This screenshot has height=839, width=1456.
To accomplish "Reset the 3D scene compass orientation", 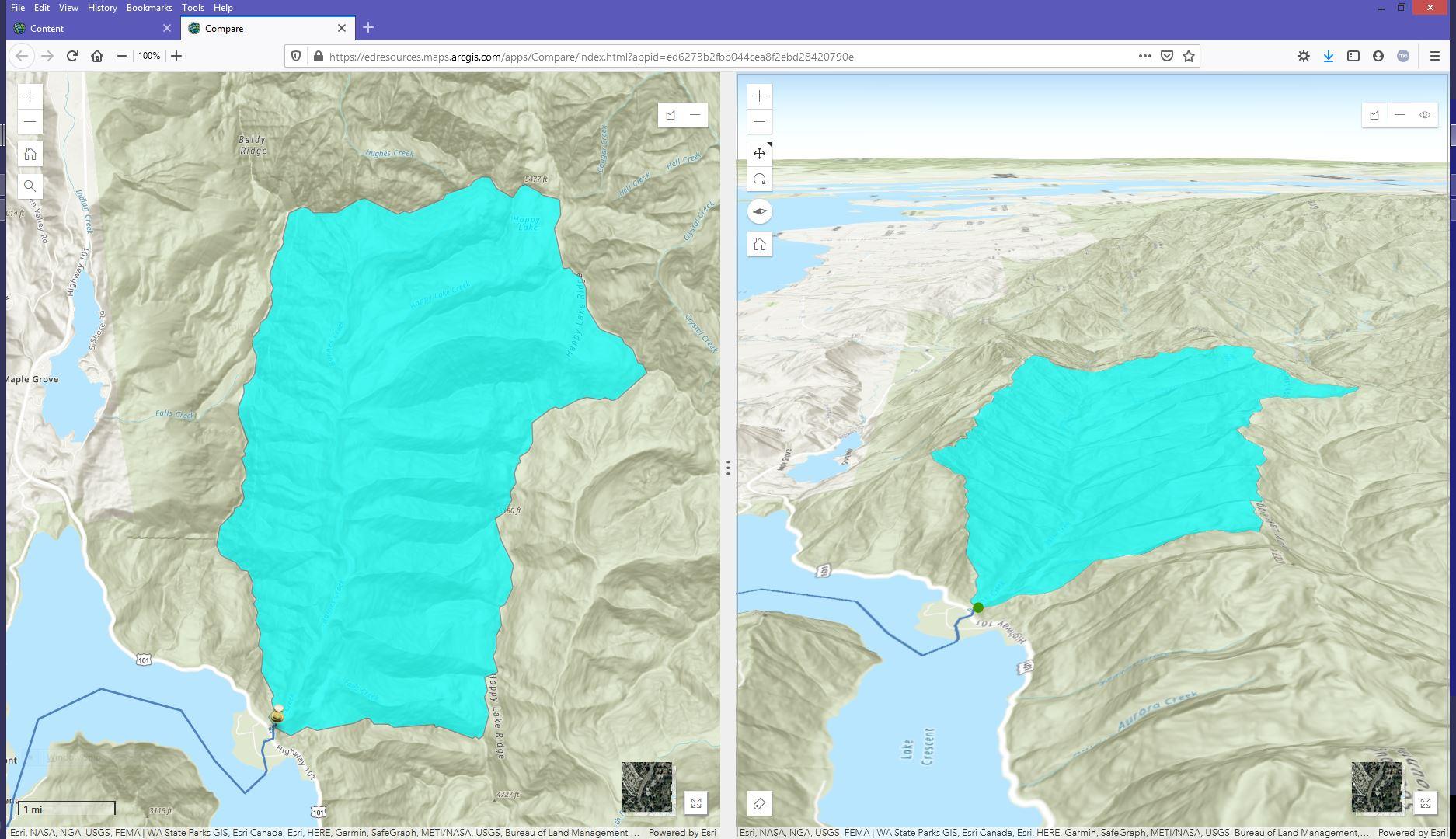I will click(x=759, y=211).
